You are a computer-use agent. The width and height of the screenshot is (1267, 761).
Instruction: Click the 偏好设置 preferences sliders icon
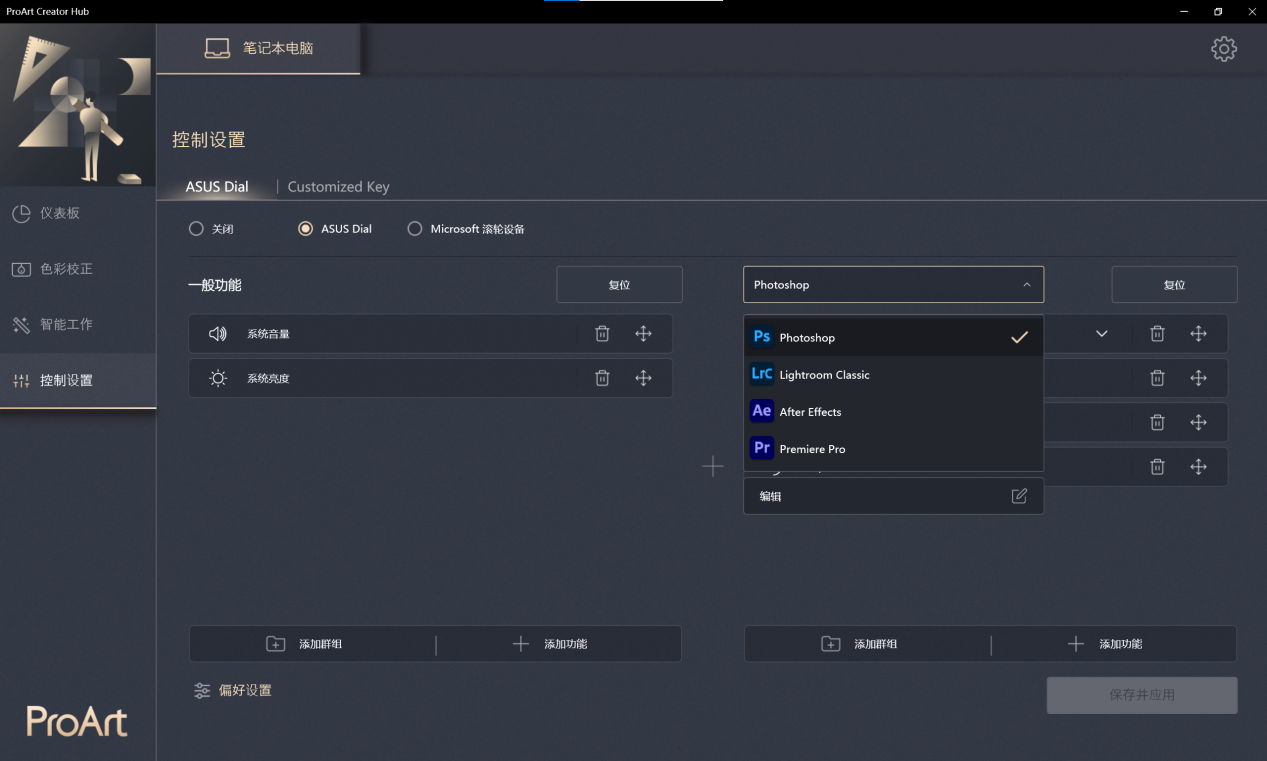(x=202, y=691)
